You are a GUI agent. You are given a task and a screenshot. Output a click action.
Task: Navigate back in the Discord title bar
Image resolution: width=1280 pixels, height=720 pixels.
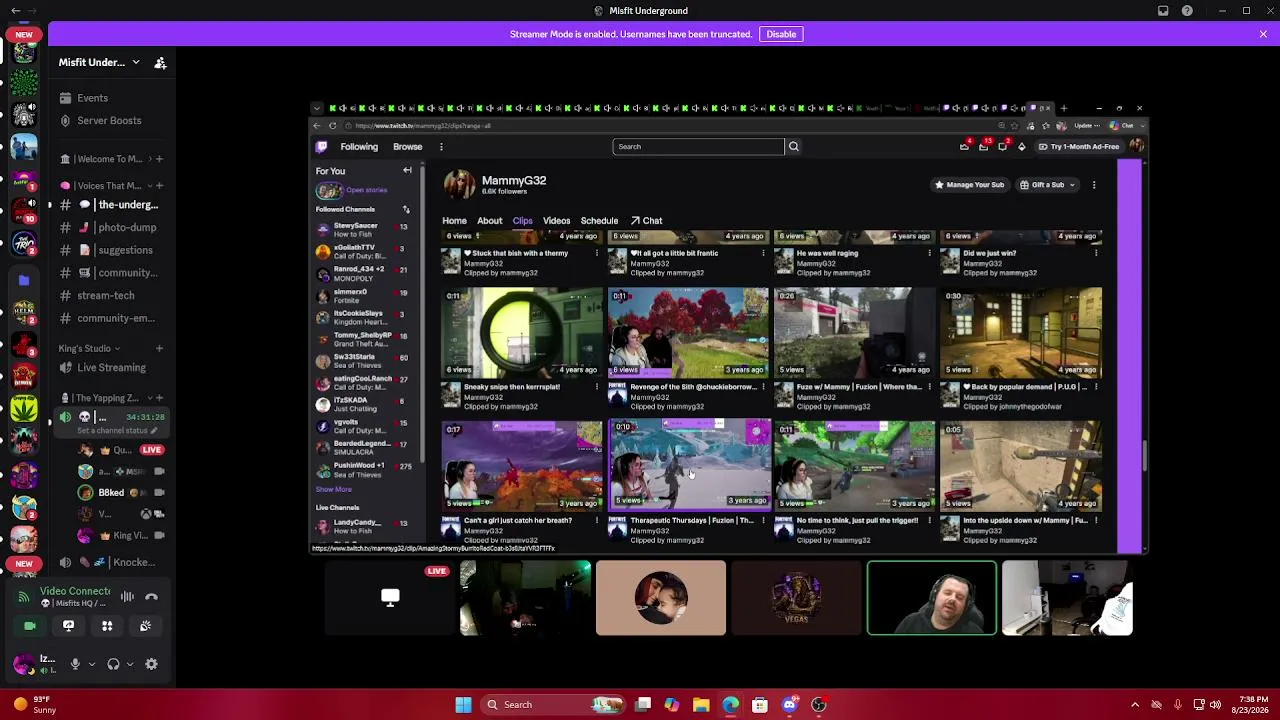(x=15, y=11)
